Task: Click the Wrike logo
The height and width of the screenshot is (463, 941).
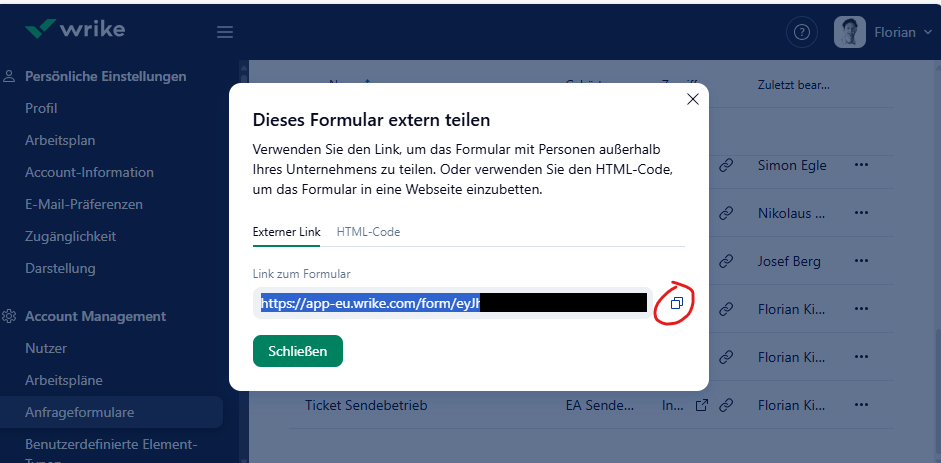Action: coord(75,29)
